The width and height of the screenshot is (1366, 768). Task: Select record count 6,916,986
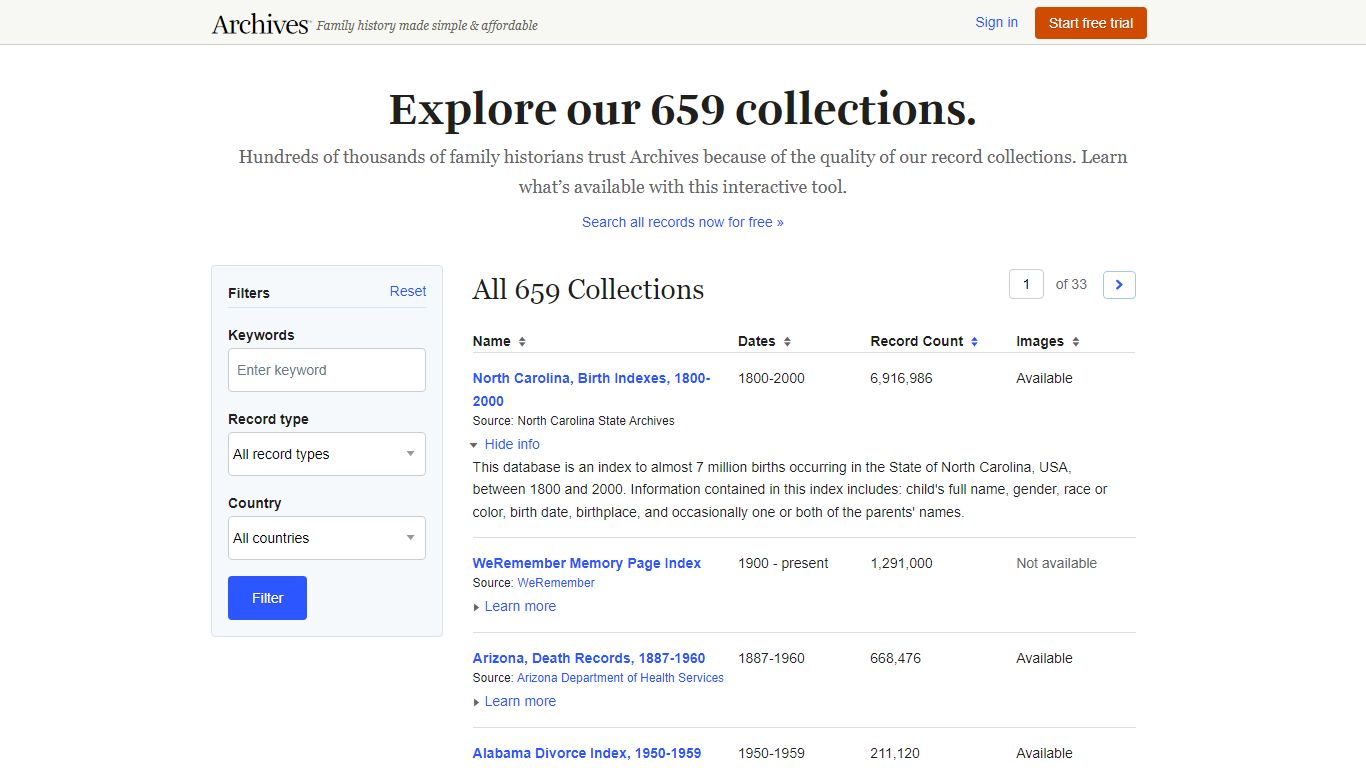coord(901,378)
